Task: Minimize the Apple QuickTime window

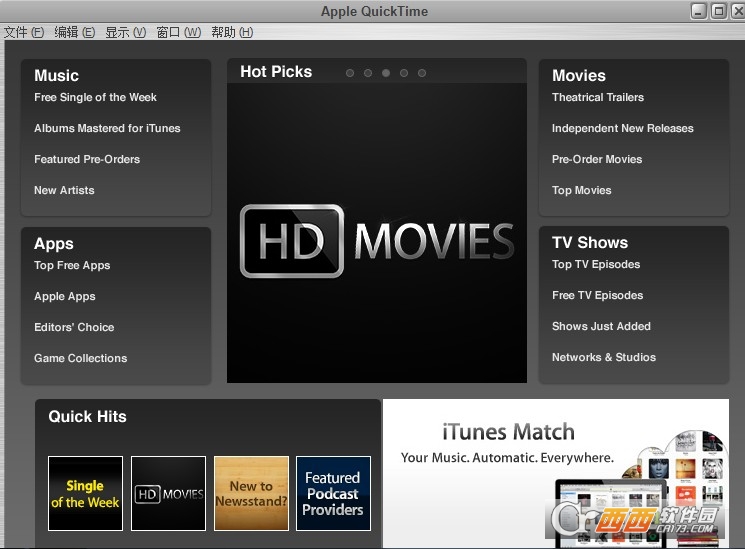Action: [698, 11]
